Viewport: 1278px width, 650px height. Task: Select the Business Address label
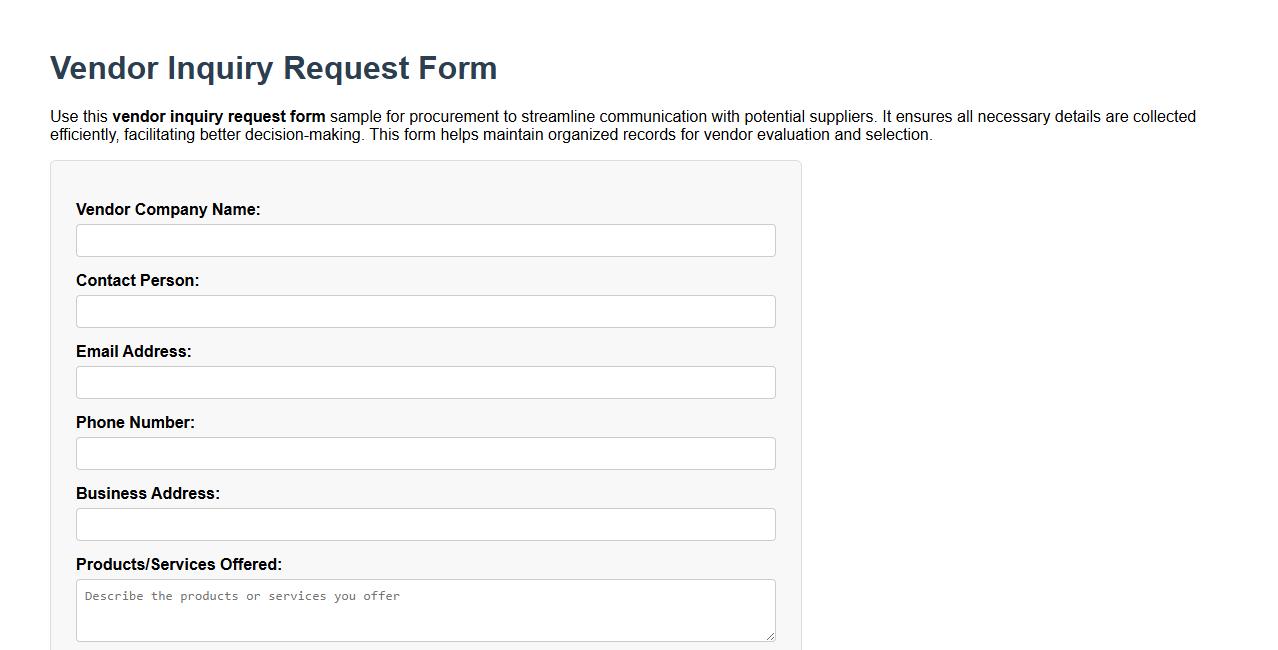click(148, 493)
